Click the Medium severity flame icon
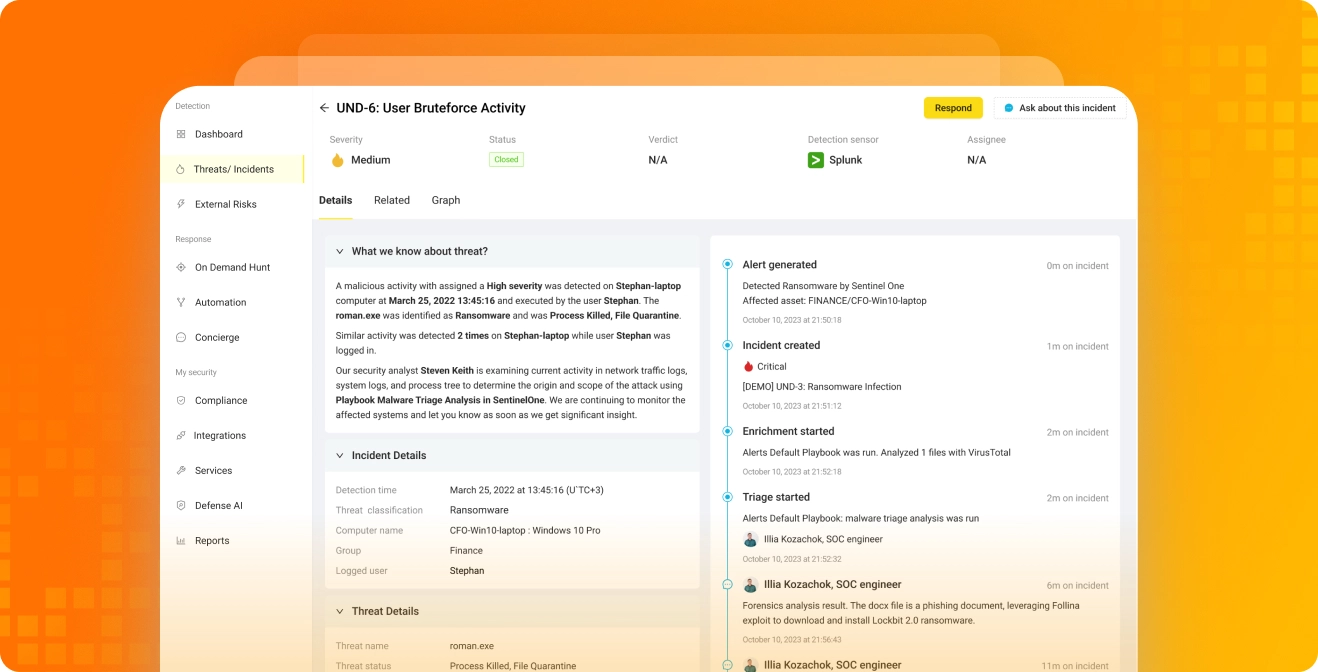The image size is (1318, 672). pos(337,160)
